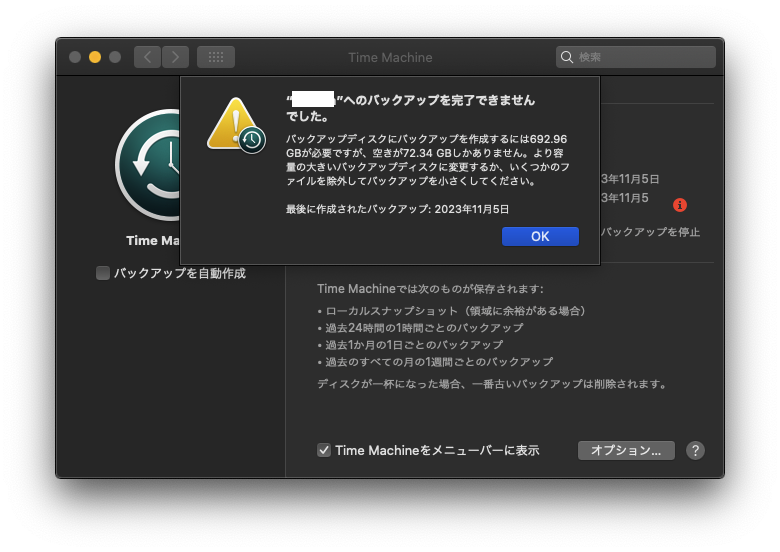780x552 pixels.
Task: Open オプション… options button
Action: pos(626,451)
